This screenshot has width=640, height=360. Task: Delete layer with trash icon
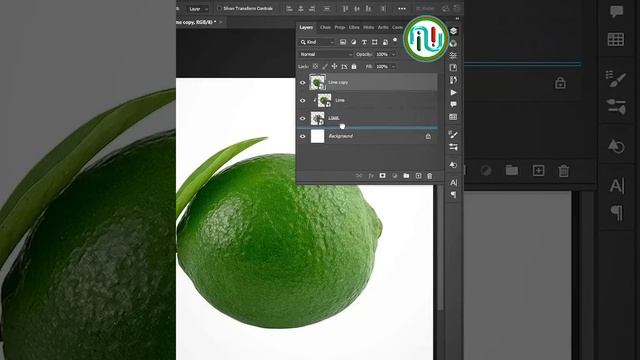(x=429, y=176)
